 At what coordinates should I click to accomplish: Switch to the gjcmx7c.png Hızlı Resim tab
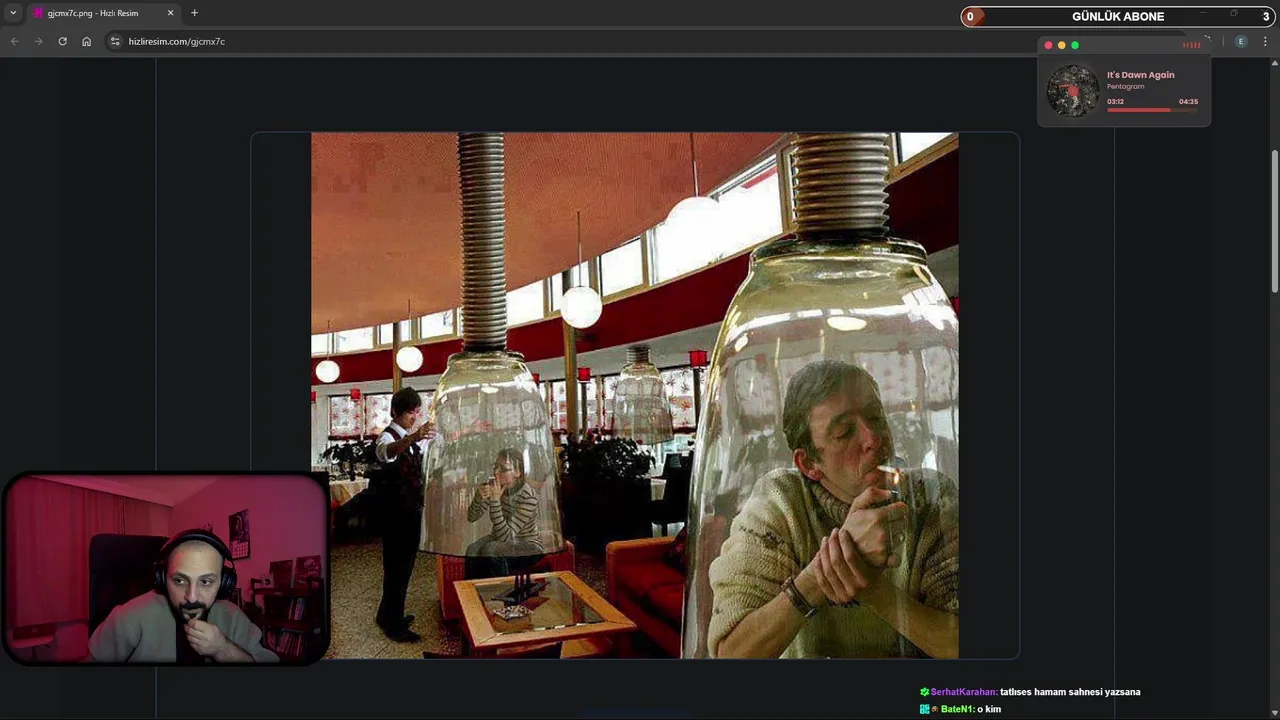click(x=104, y=13)
